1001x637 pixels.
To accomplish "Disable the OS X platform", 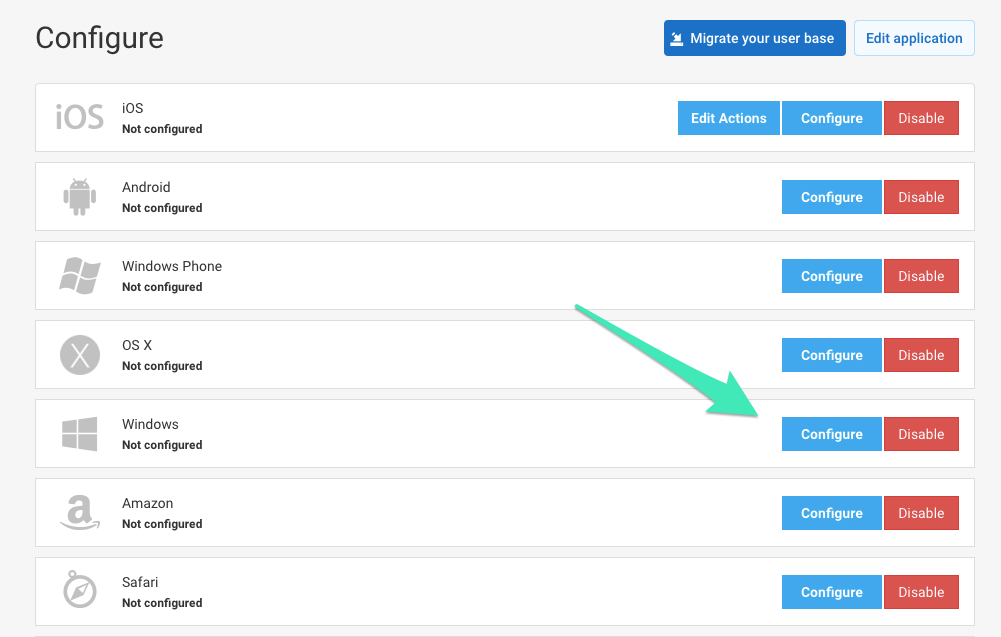I will click(x=921, y=355).
